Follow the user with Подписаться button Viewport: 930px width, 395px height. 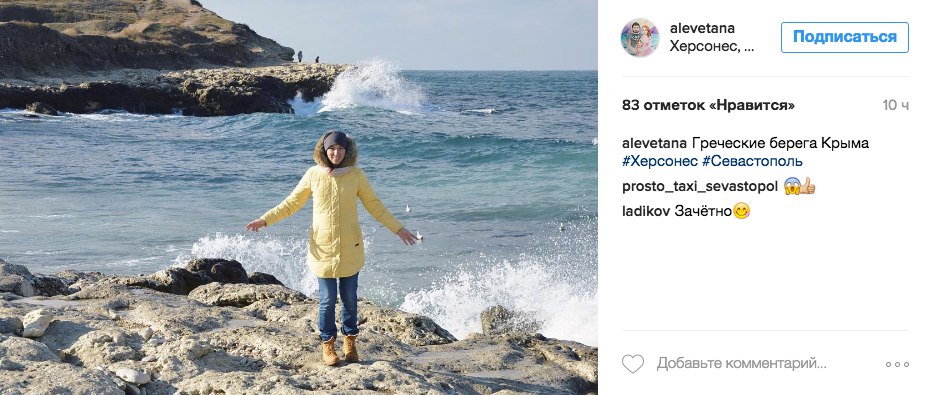[845, 37]
